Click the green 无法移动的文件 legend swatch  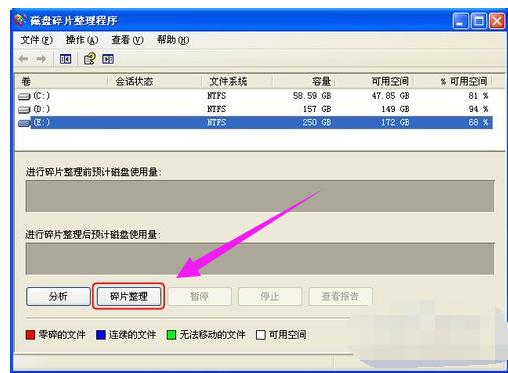(171, 335)
